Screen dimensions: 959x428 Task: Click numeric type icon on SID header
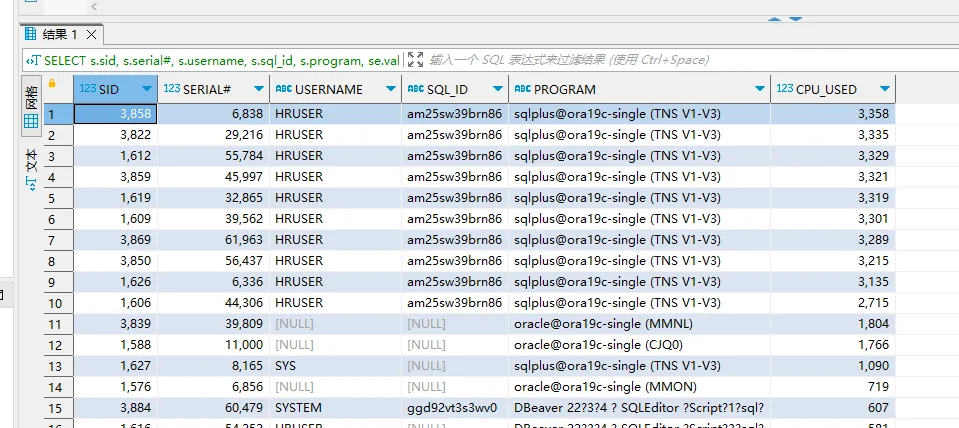tap(88, 89)
